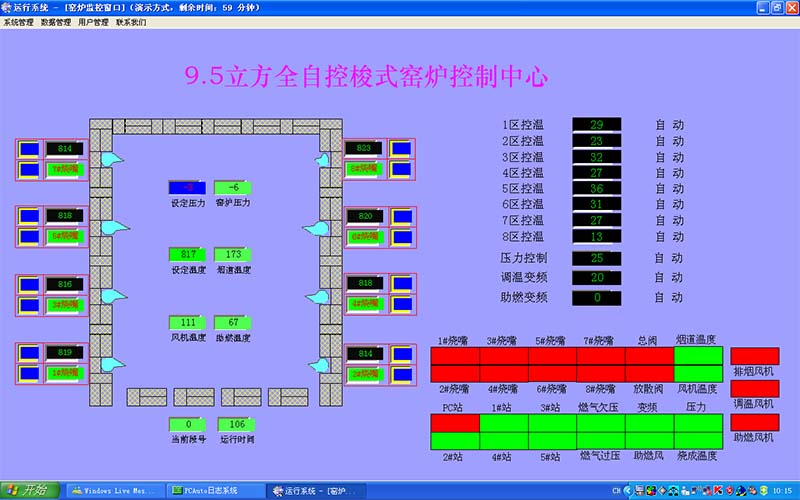
Task: Toggle the red 助燃风机 fan indicator
Action: click(x=754, y=422)
